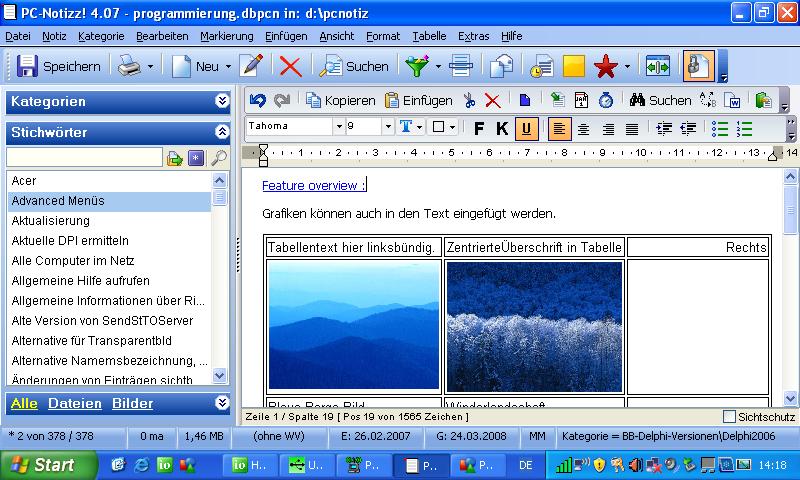Click the Speichern save icon

(27, 66)
